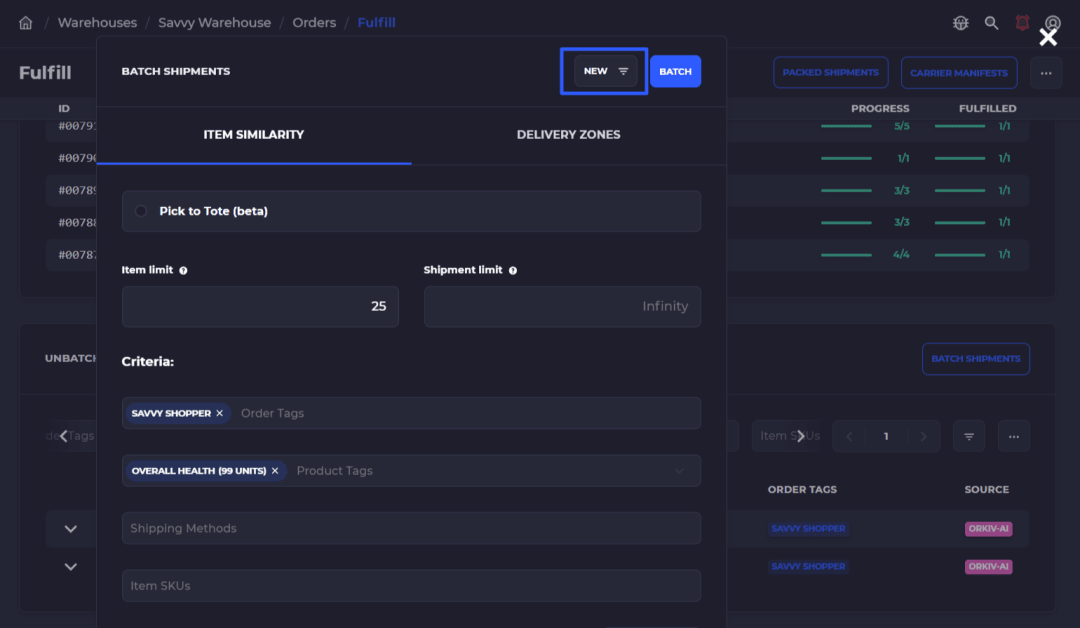Focus the Shipping Methods field

(x=411, y=528)
